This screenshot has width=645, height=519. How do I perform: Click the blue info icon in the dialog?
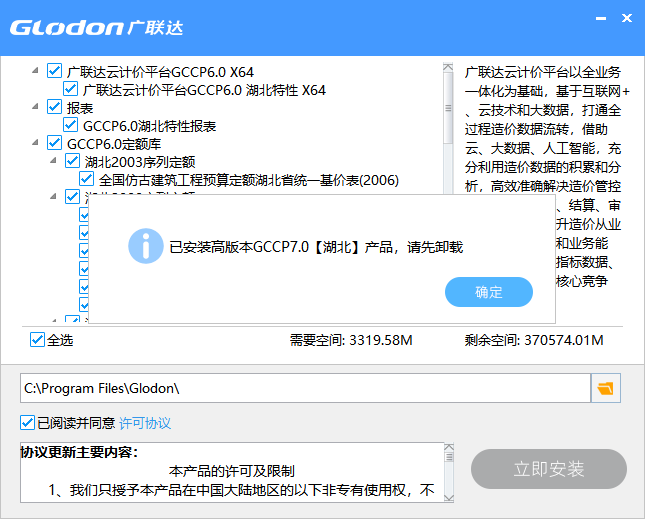(146, 246)
